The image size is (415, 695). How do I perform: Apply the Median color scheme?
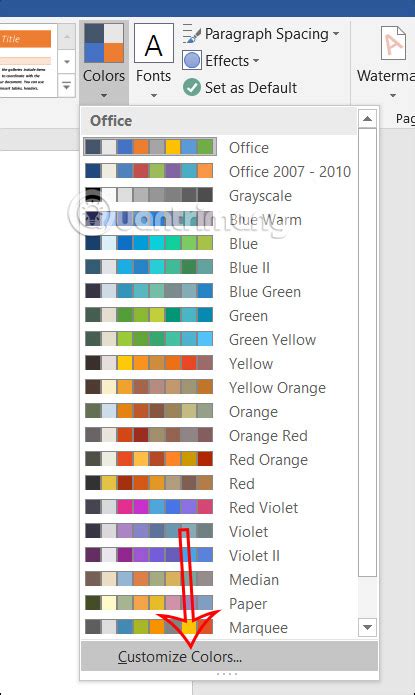[219, 579]
